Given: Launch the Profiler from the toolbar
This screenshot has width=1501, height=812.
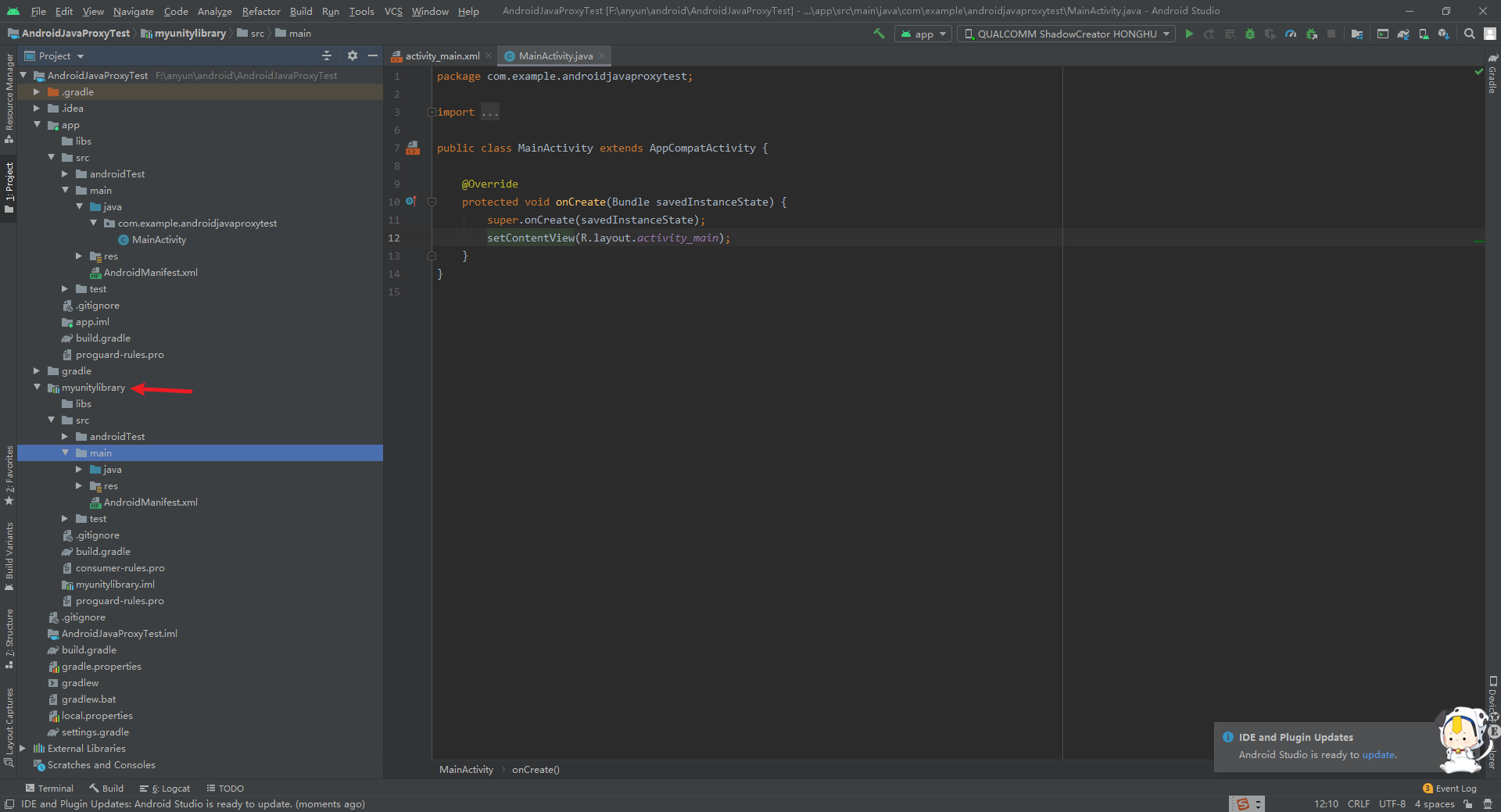Looking at the screenshot, I should point(1290,34).
